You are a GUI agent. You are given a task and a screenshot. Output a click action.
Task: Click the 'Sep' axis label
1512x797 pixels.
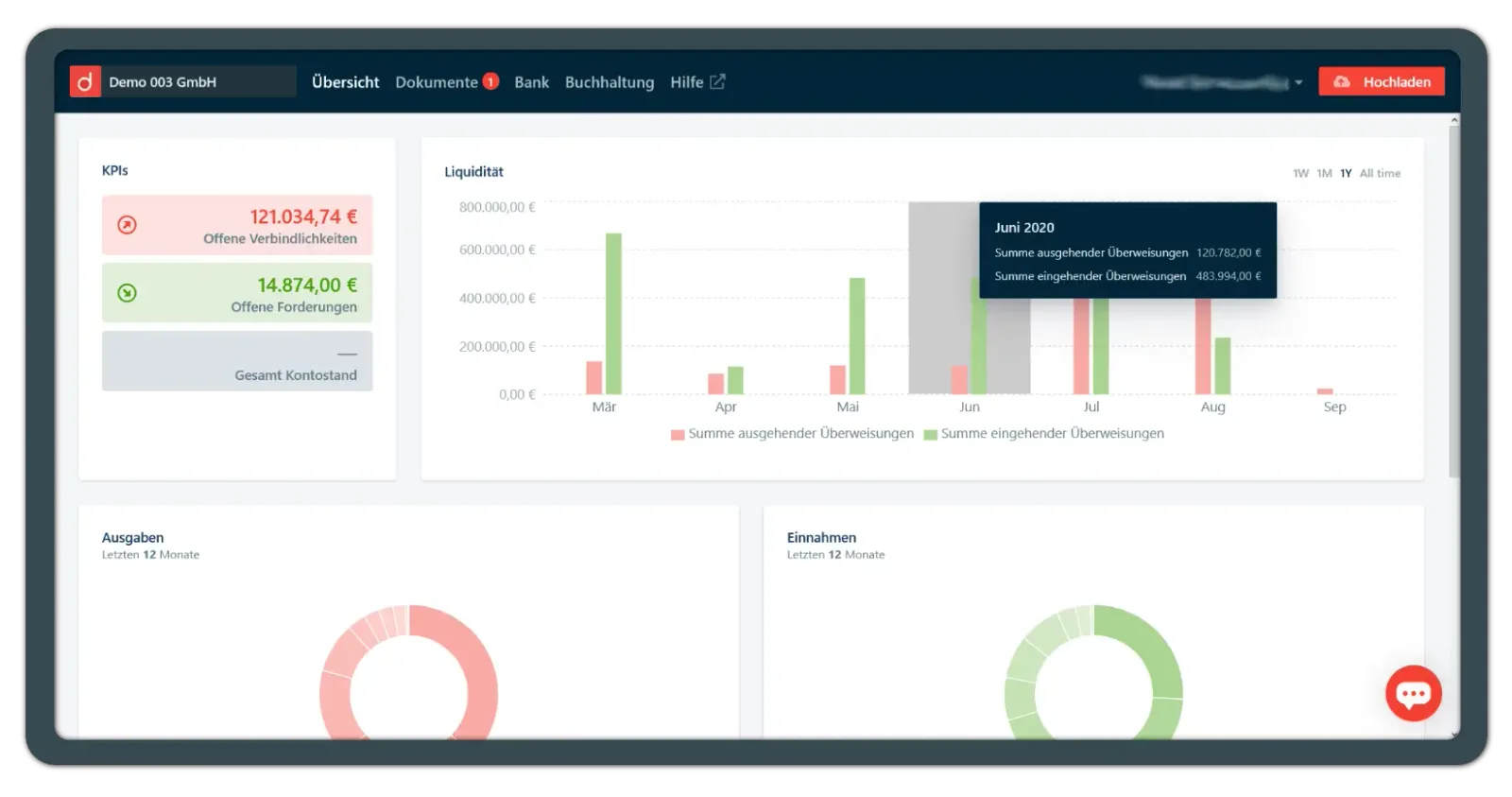click(1334, 407)
